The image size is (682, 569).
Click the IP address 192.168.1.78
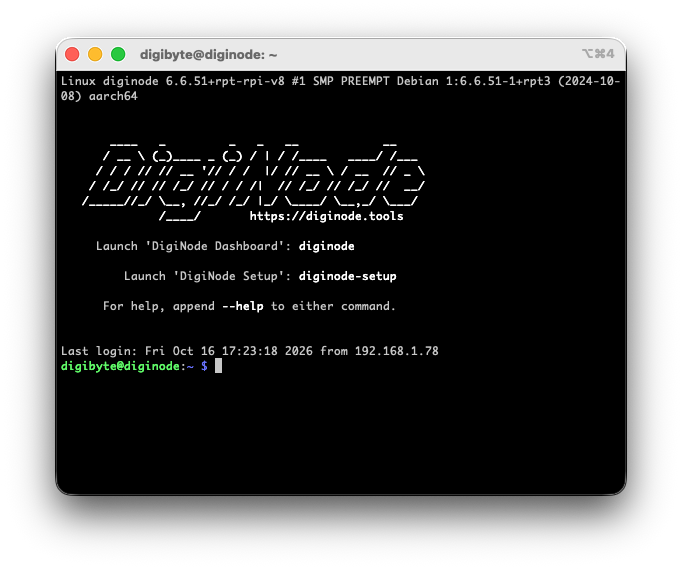(x=397, y=351)
